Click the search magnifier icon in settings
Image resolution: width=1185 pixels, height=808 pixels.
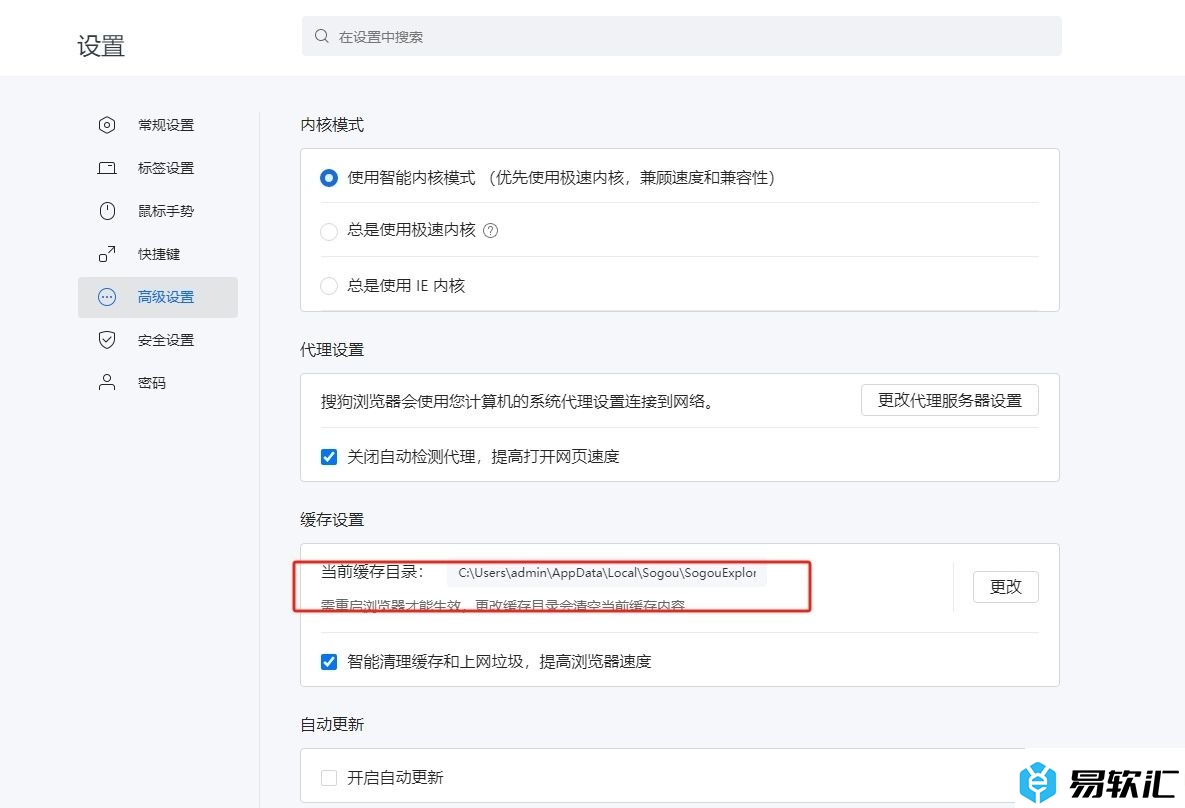[322, 36]
